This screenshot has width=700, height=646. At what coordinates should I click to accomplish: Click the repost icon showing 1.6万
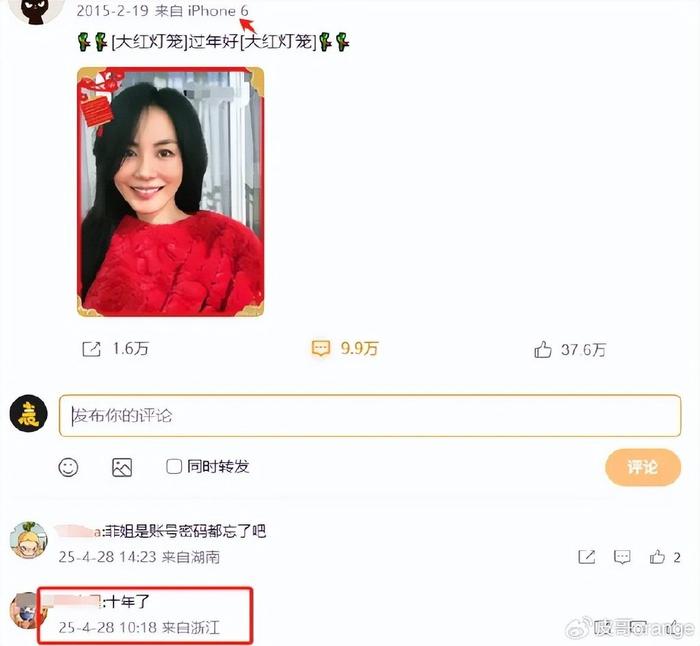(92, 349)
